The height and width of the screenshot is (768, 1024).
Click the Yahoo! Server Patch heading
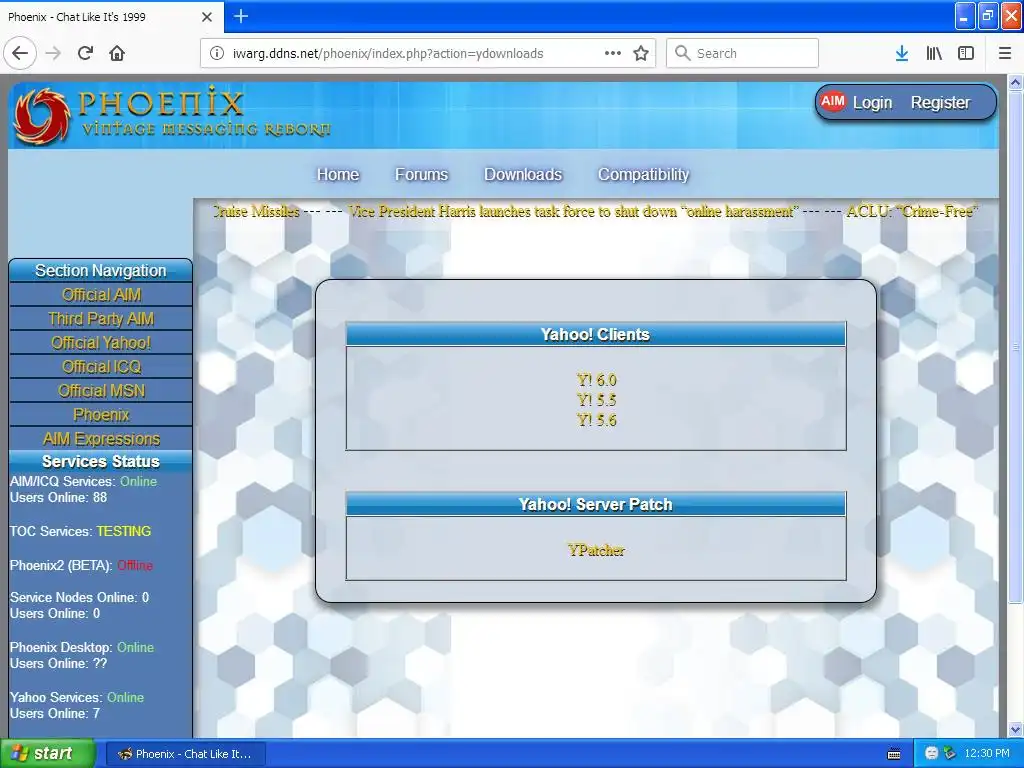coord(596,504)
